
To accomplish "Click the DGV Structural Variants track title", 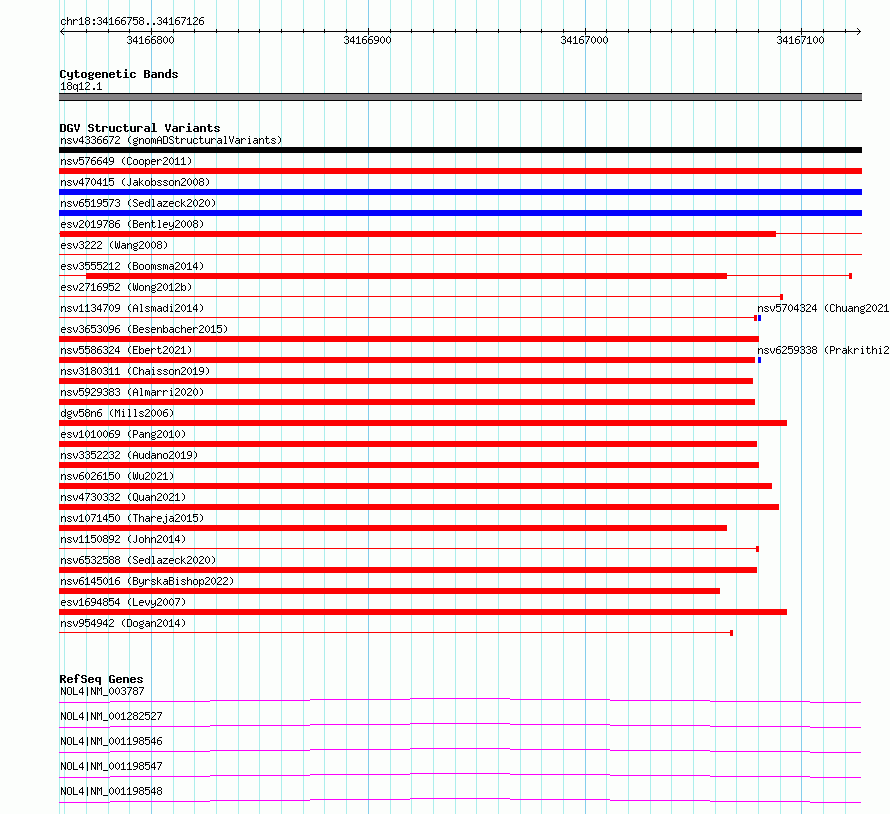I will [140, 128].
